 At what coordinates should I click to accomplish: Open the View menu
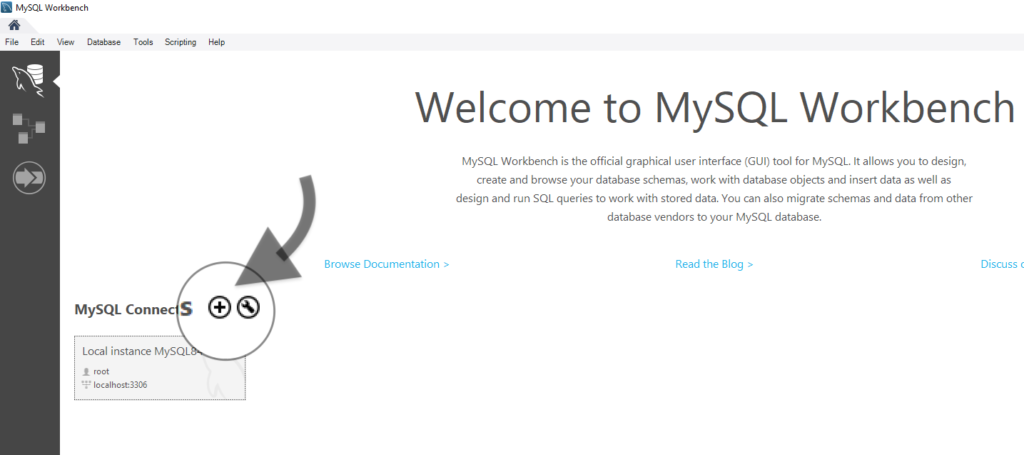pyautogui.click(x=65, y=42)
